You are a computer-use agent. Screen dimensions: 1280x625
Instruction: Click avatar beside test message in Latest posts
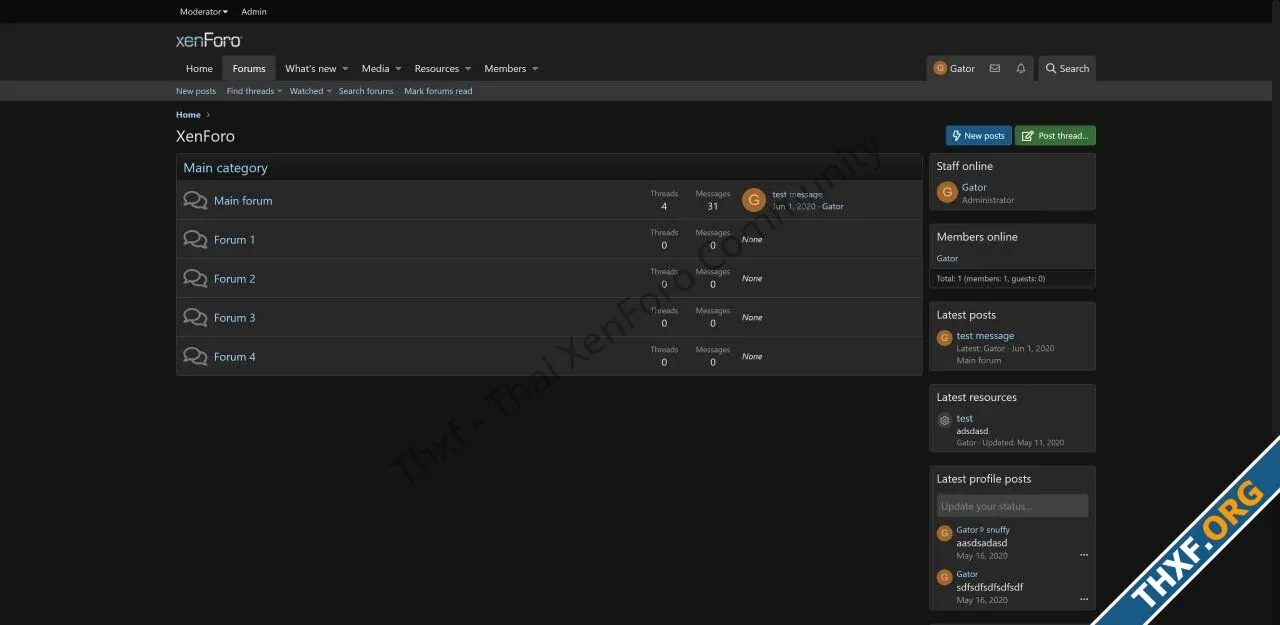pyautogui.click(x=944, y=338)
